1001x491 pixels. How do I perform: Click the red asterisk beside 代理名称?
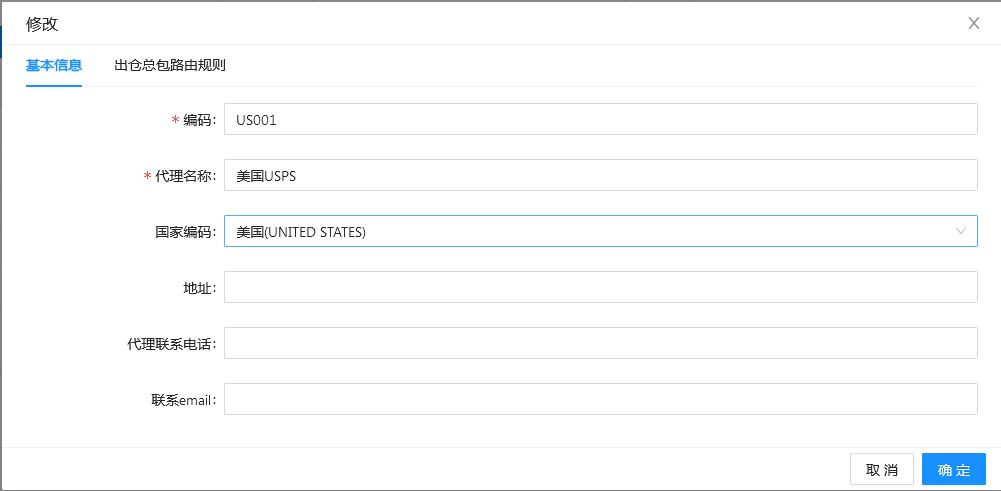(x=147, y=176)
